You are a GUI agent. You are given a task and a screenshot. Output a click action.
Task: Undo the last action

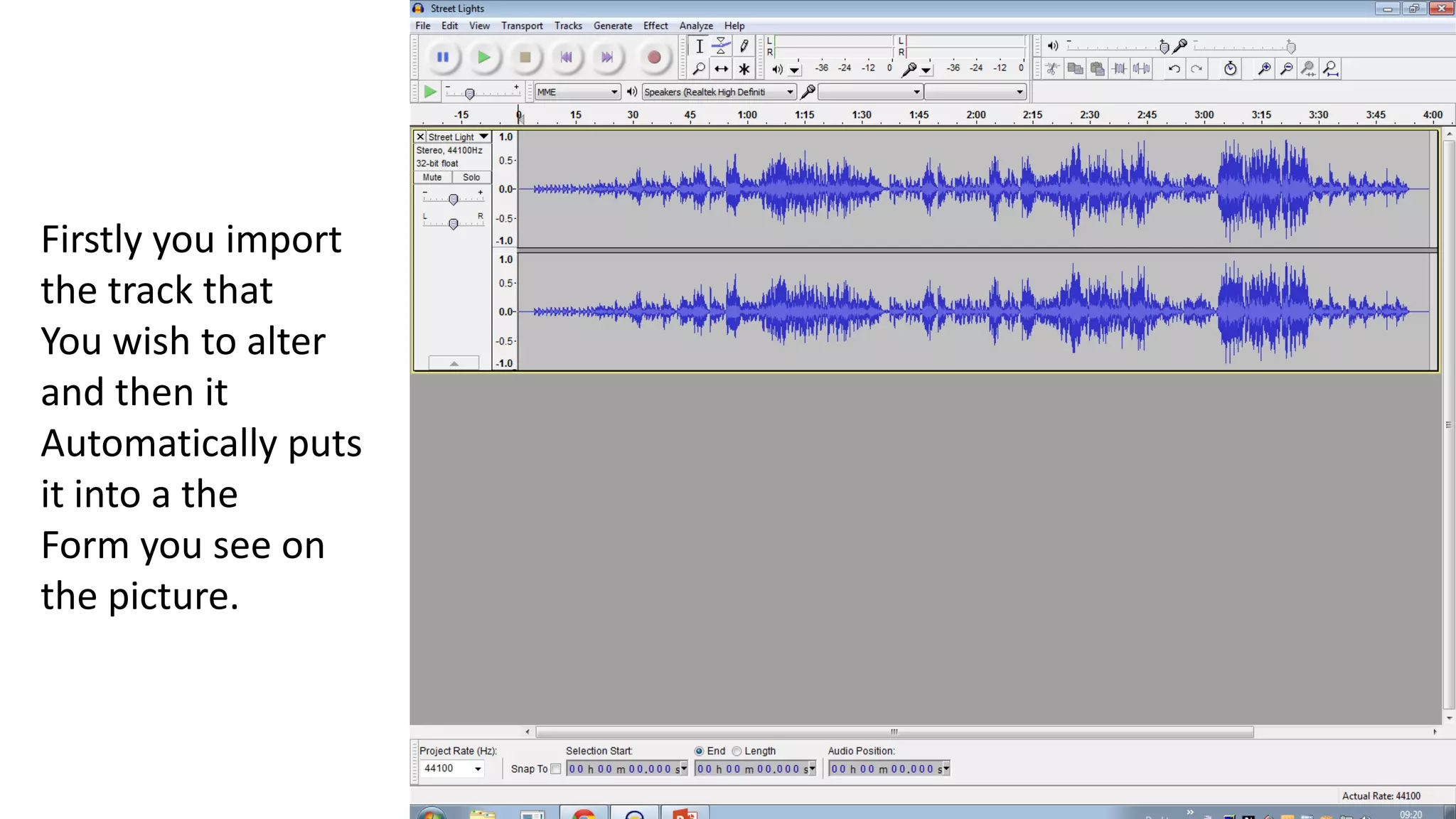(x=1174, y=69)
